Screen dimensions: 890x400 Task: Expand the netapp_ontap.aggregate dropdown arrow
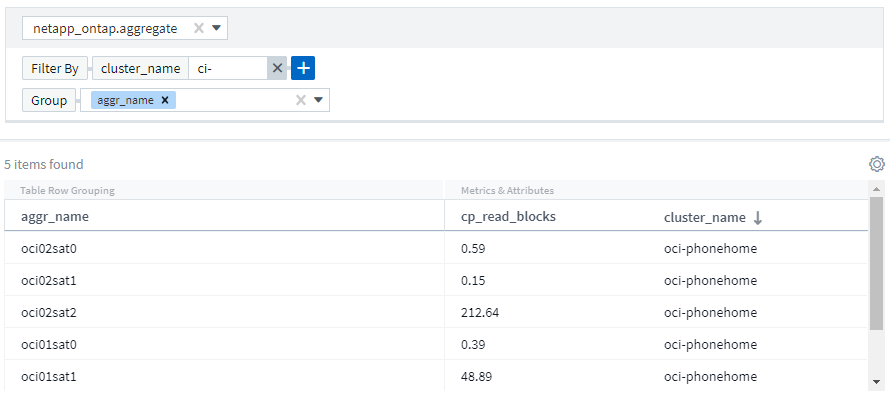216,28
